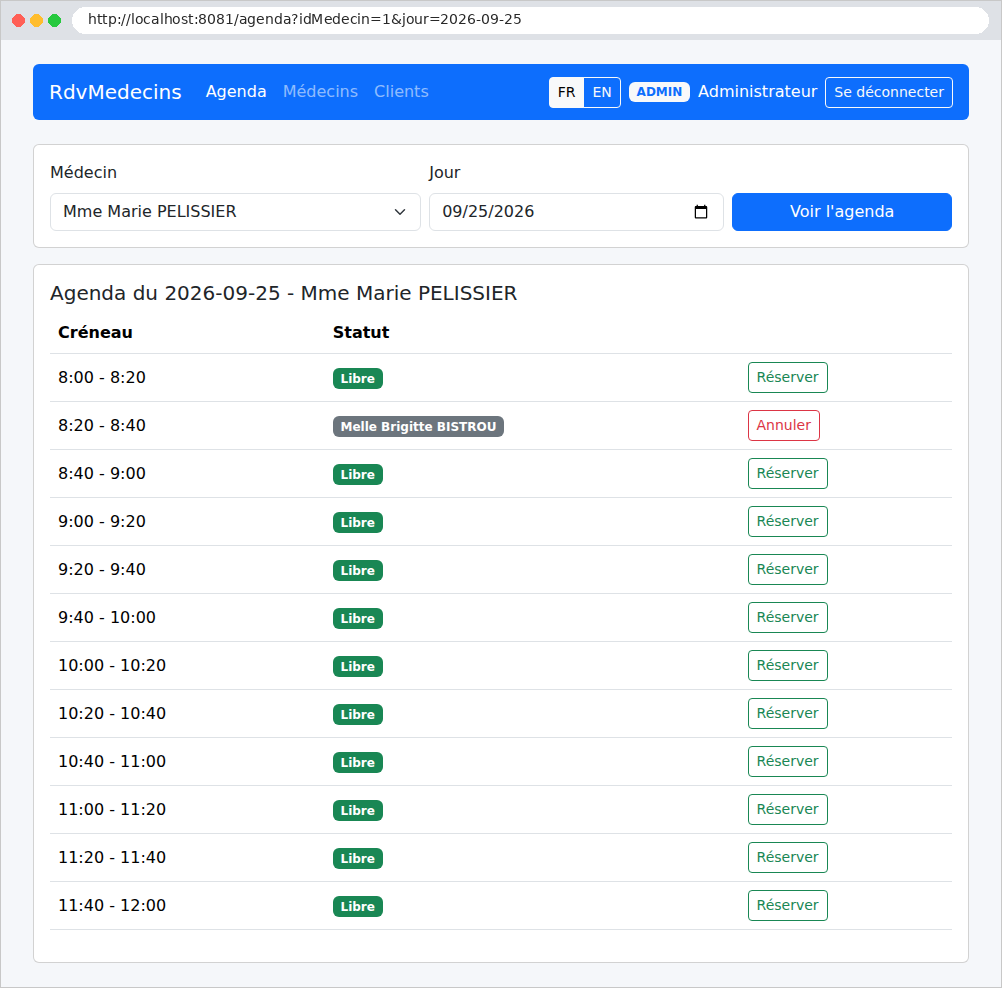
Task: Click the Créneau column header
Action: 95,332
